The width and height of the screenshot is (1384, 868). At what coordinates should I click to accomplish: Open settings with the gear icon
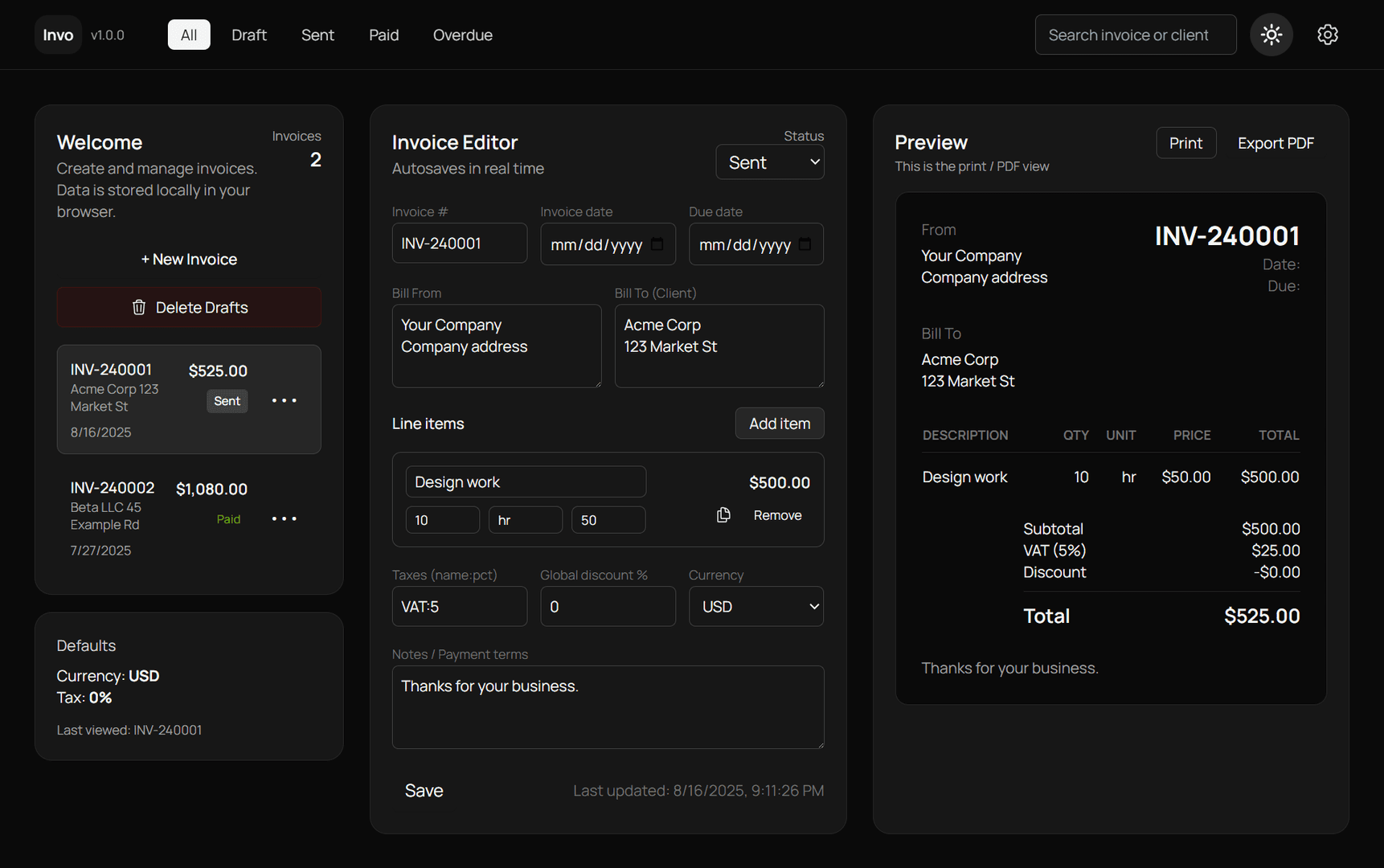[1327, 35]
